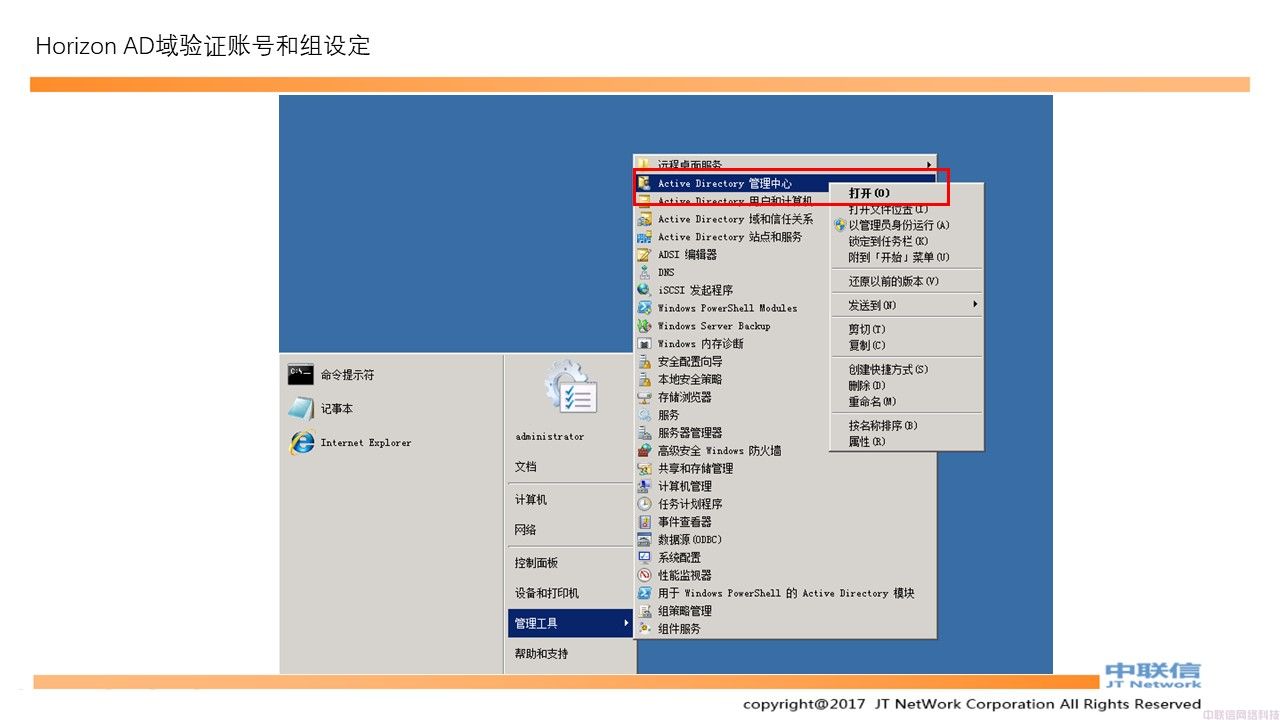Click the Internet Explorer icon

click(x=301, y=442)
